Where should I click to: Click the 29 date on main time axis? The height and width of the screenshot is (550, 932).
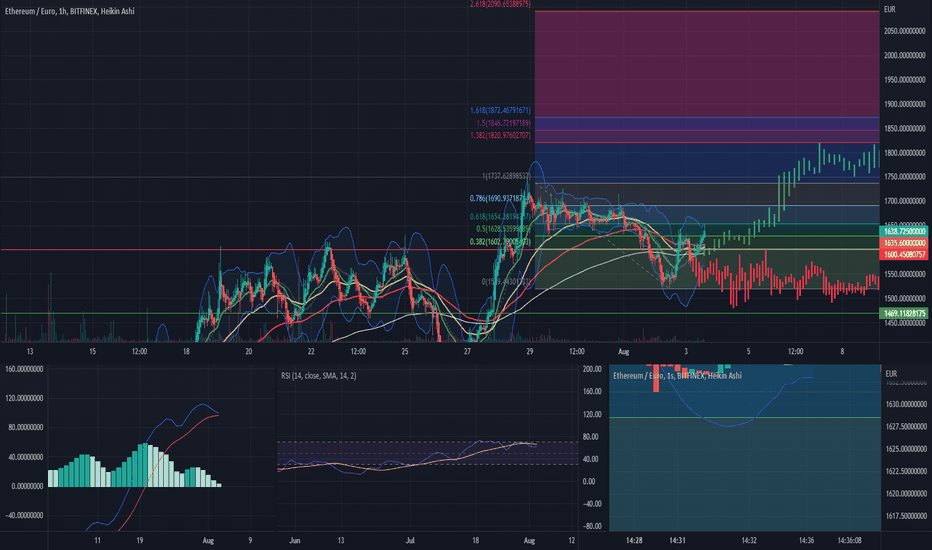coord(530,351)
